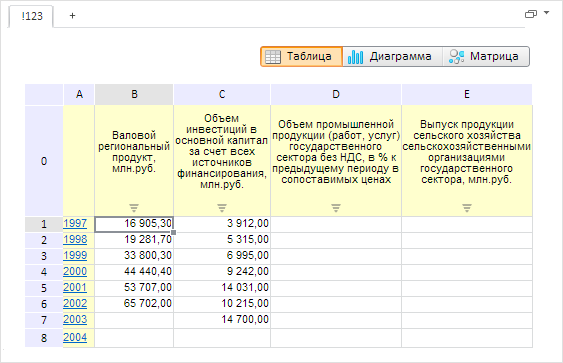
Task: Add a new sheet with the plus tab
Action: tap(73, 16)
